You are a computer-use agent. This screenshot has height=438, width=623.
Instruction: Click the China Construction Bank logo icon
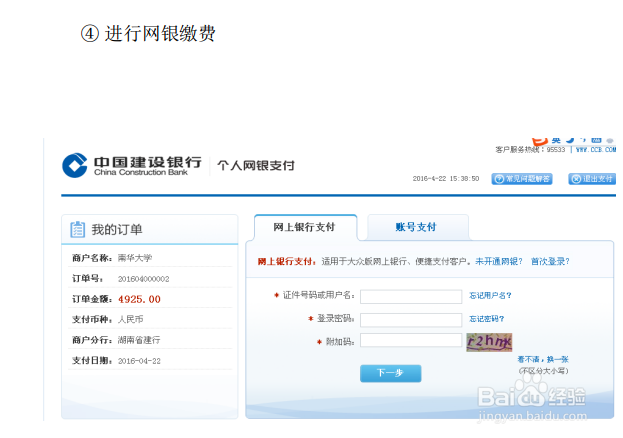[75, 165]
